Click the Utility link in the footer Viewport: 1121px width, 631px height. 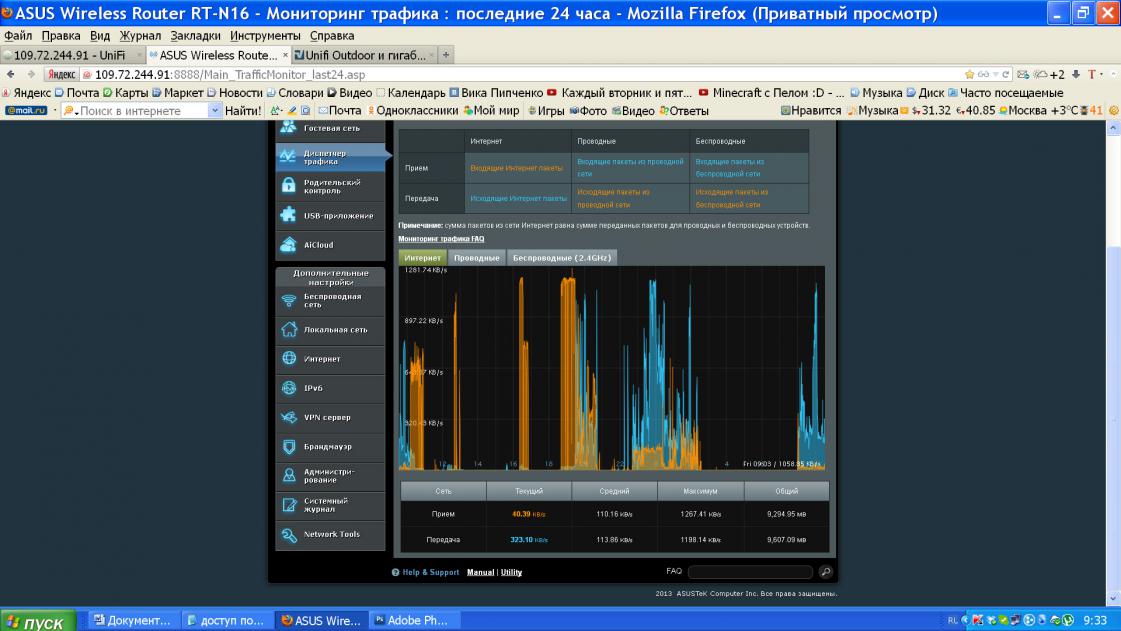(511, 572)
